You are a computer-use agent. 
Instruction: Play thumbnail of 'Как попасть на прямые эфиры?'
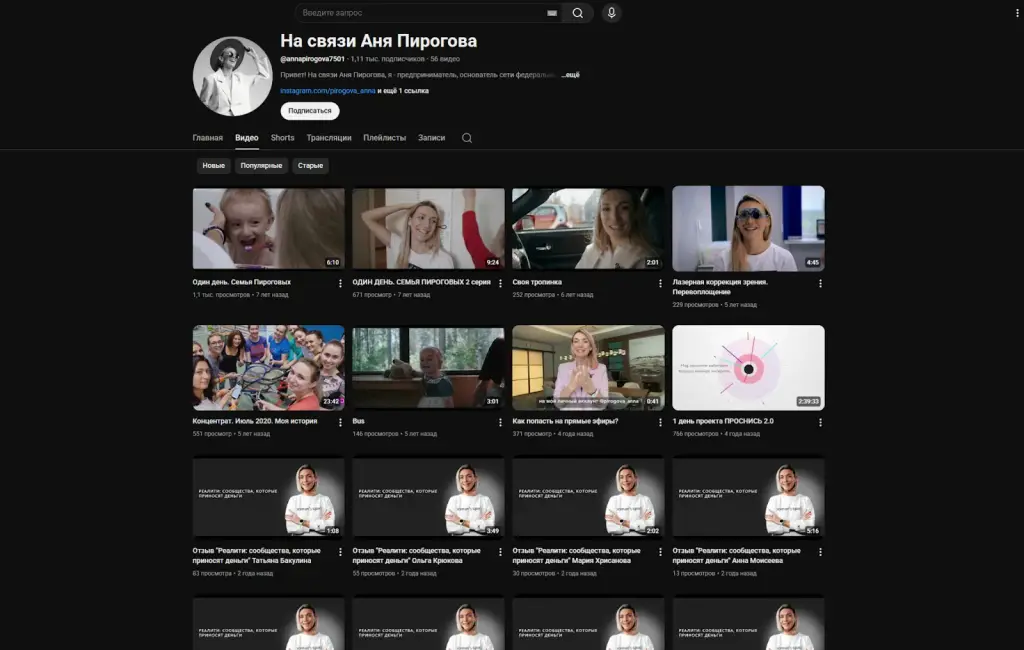[x=588, y=368]
